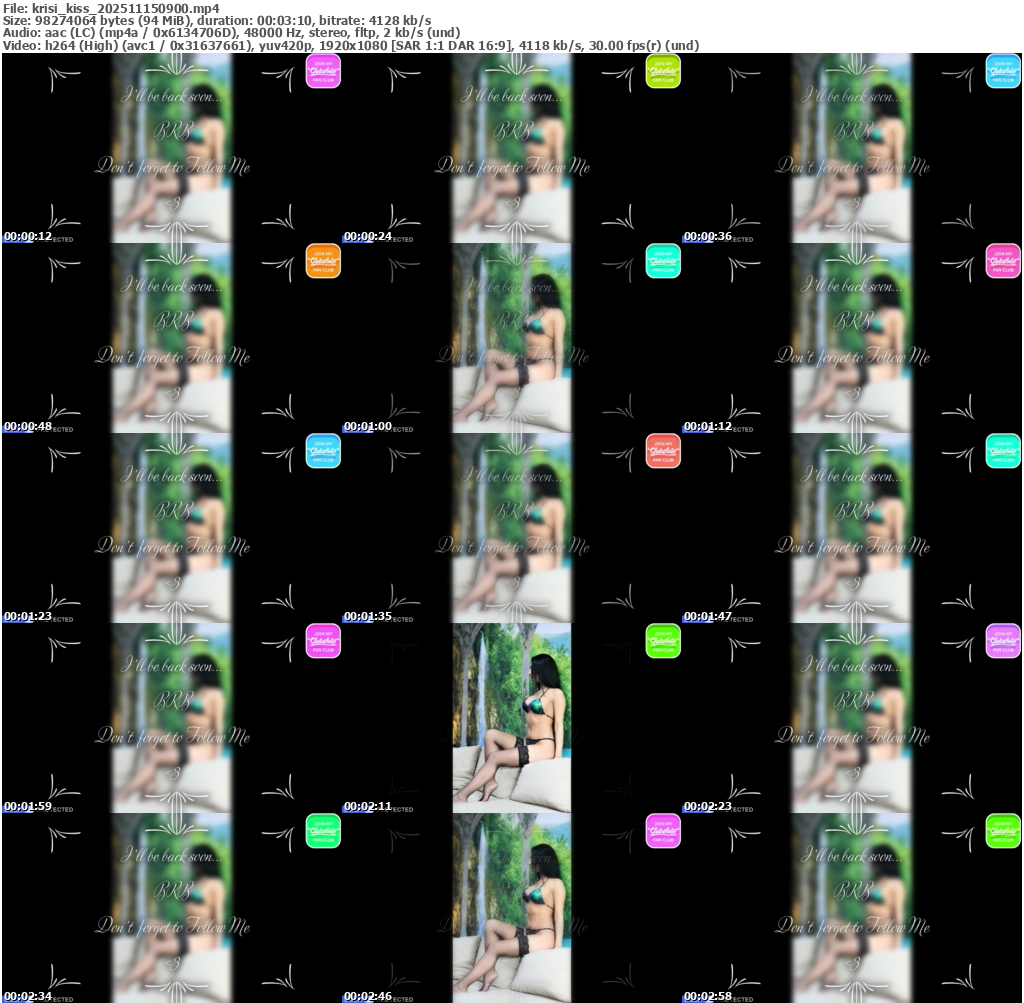Open the thumbnail frame stamped 00:00:48

(x=172, y=338)
